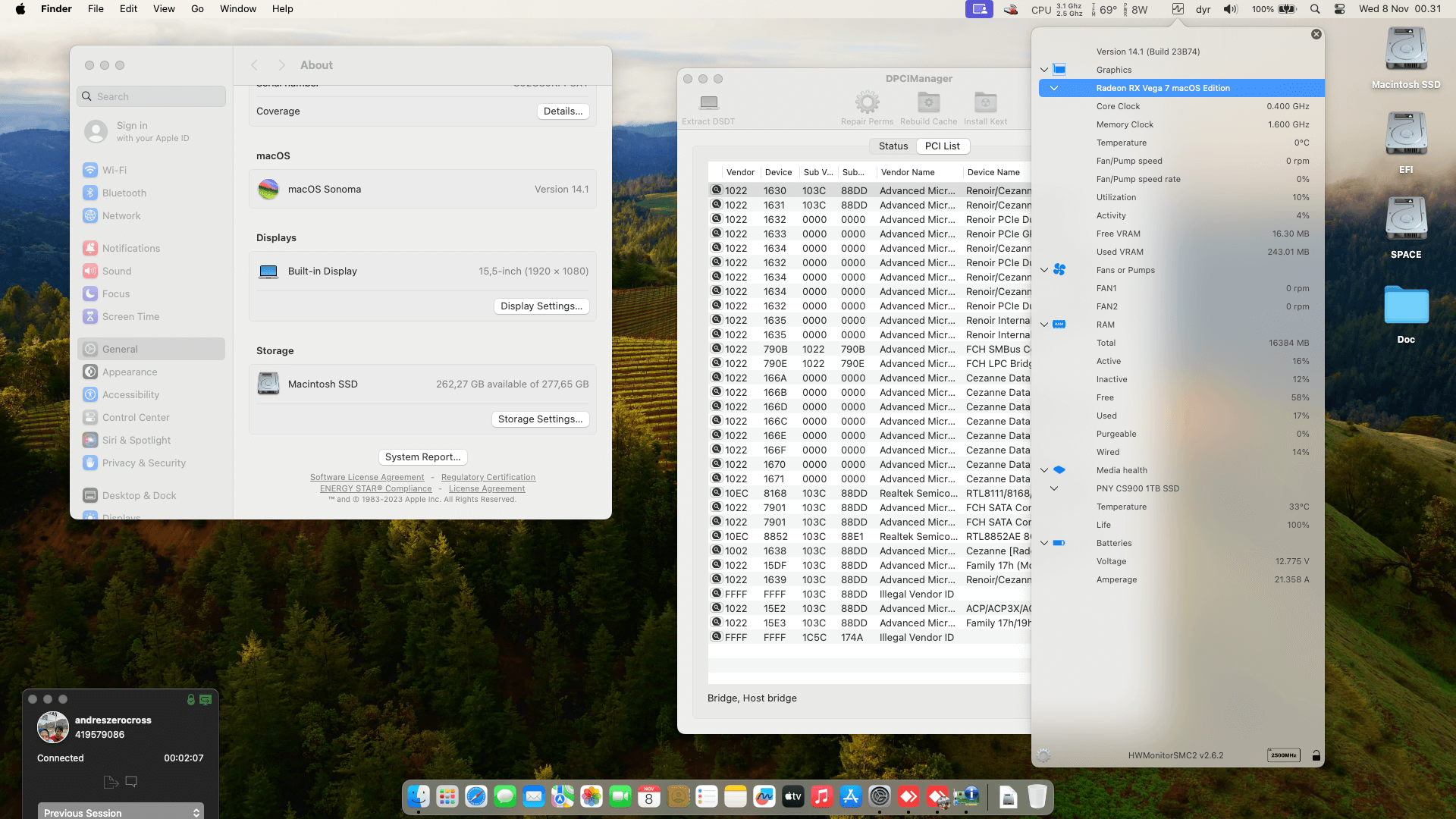
Task: Open Notifications settings pane
Action: point(152,249)
